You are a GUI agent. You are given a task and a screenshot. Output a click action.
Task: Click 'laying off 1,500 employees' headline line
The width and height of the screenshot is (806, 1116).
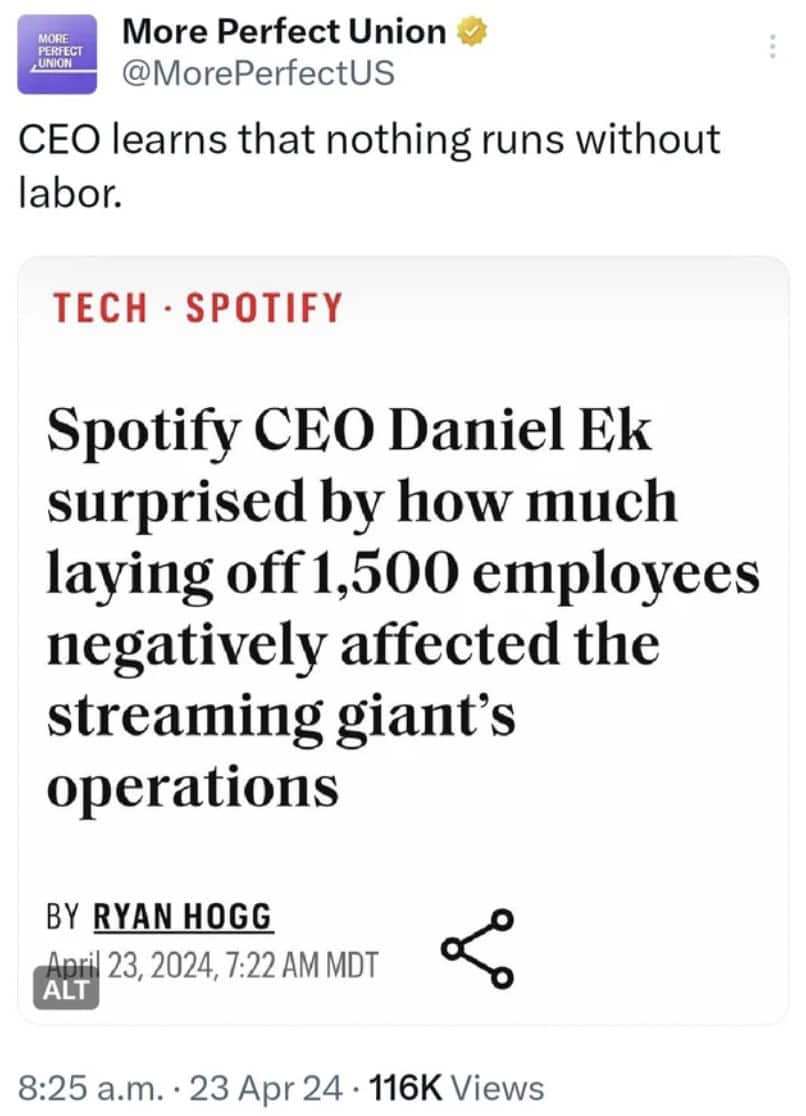click(402, 575)
